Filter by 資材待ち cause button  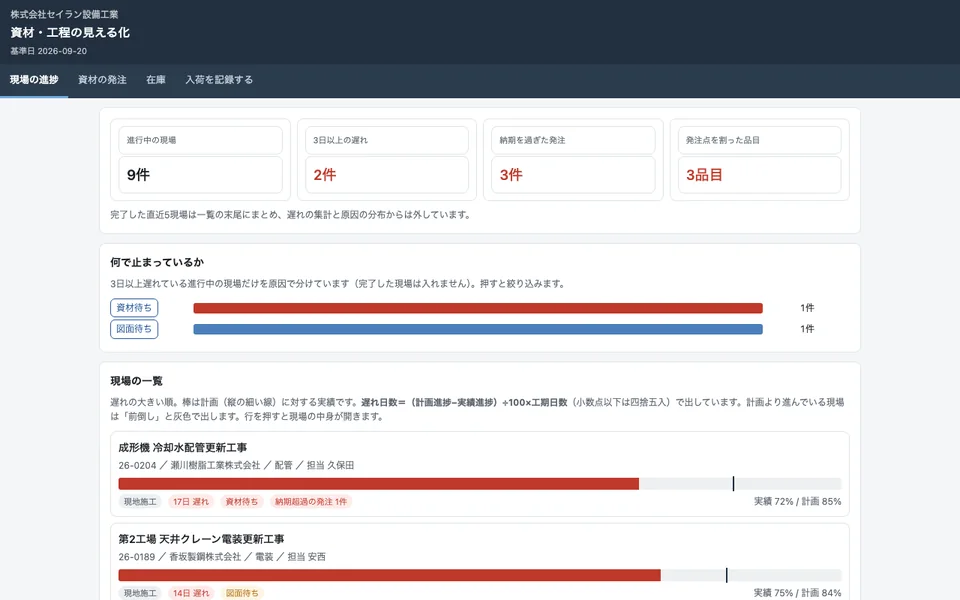(134, 307)
